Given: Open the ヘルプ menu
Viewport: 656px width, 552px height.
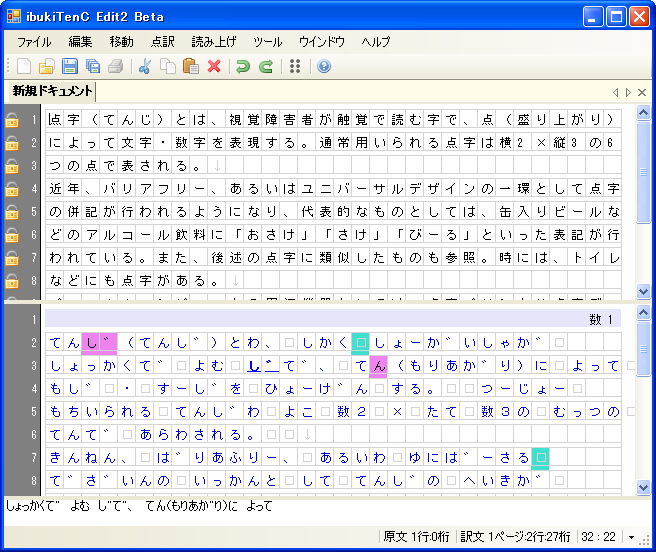Looking at the screenshot, I should 376,42.
